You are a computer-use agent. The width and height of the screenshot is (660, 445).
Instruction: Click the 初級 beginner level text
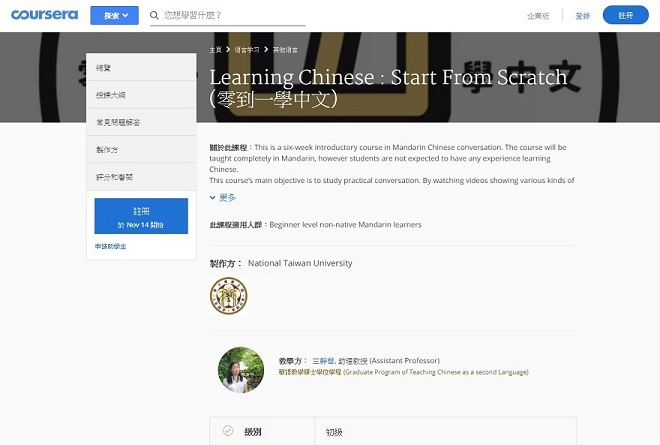334,432
